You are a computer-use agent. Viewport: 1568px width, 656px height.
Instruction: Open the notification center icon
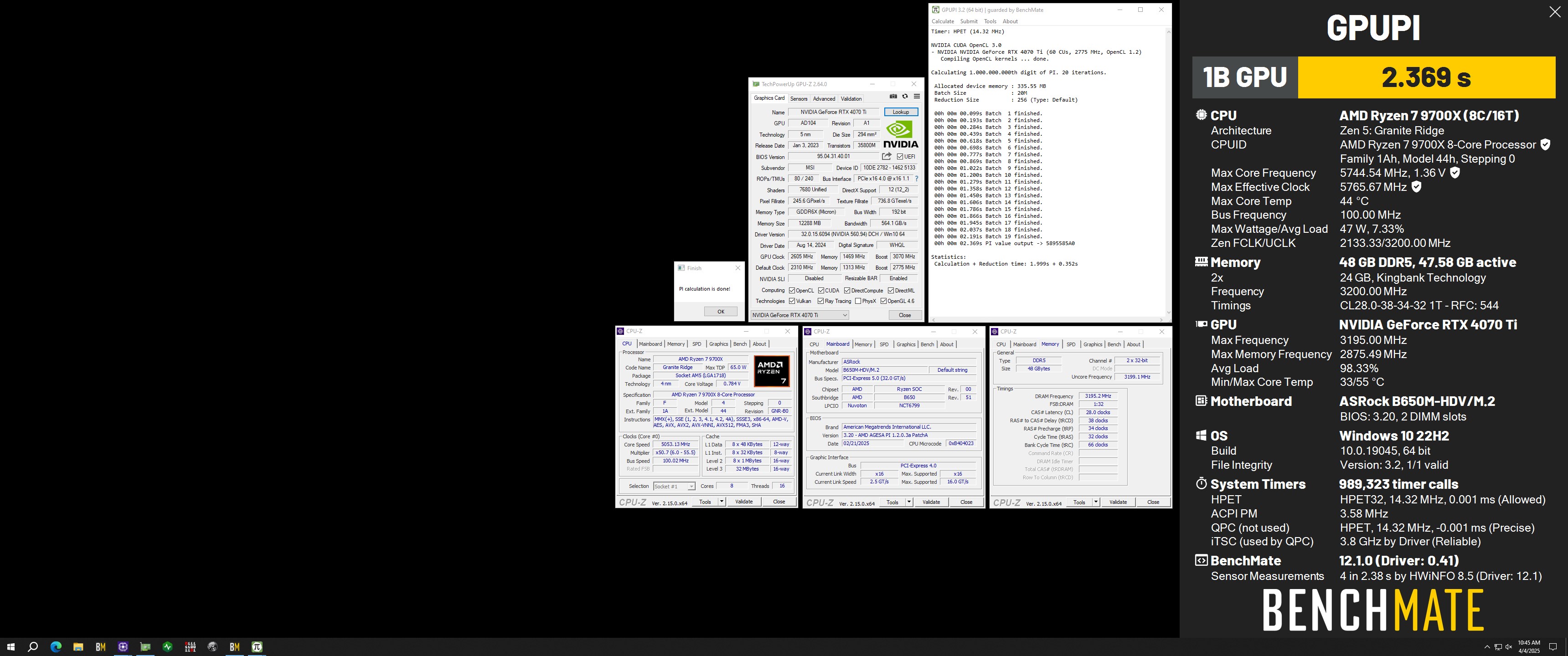(x=1553, y=647)
